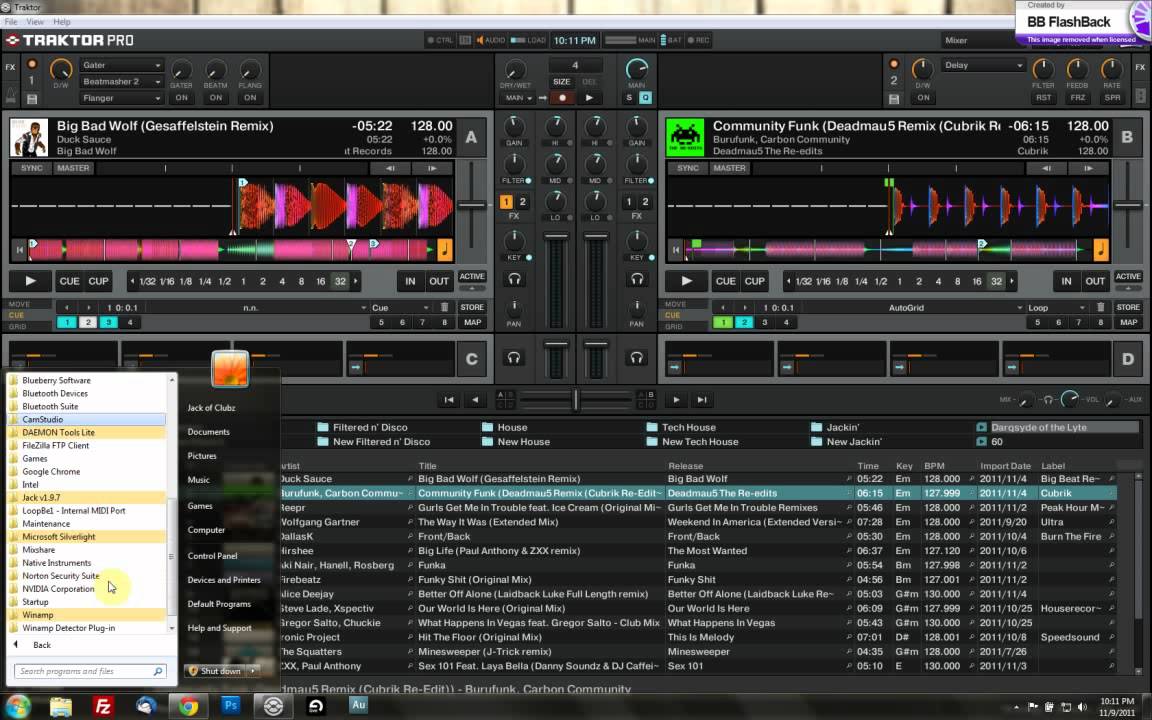Toggle SYNC on deck A
Viewport: 1152px width, 720px height.
(32, 168)
